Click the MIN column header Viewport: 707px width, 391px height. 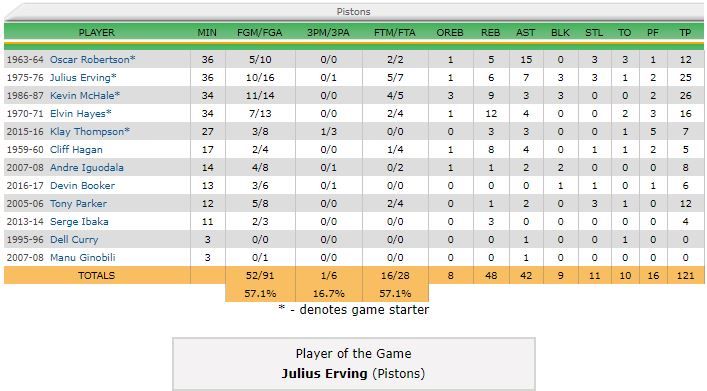(x=207, y=32)
